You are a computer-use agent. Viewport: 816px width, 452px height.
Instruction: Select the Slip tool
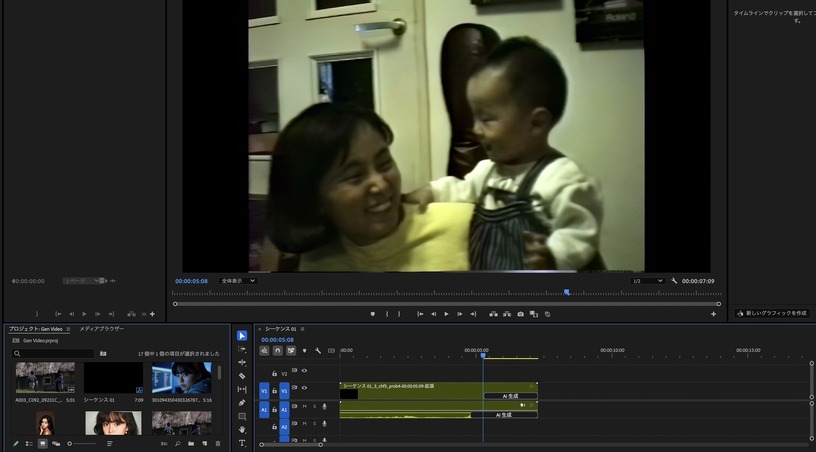click(242, 389)
